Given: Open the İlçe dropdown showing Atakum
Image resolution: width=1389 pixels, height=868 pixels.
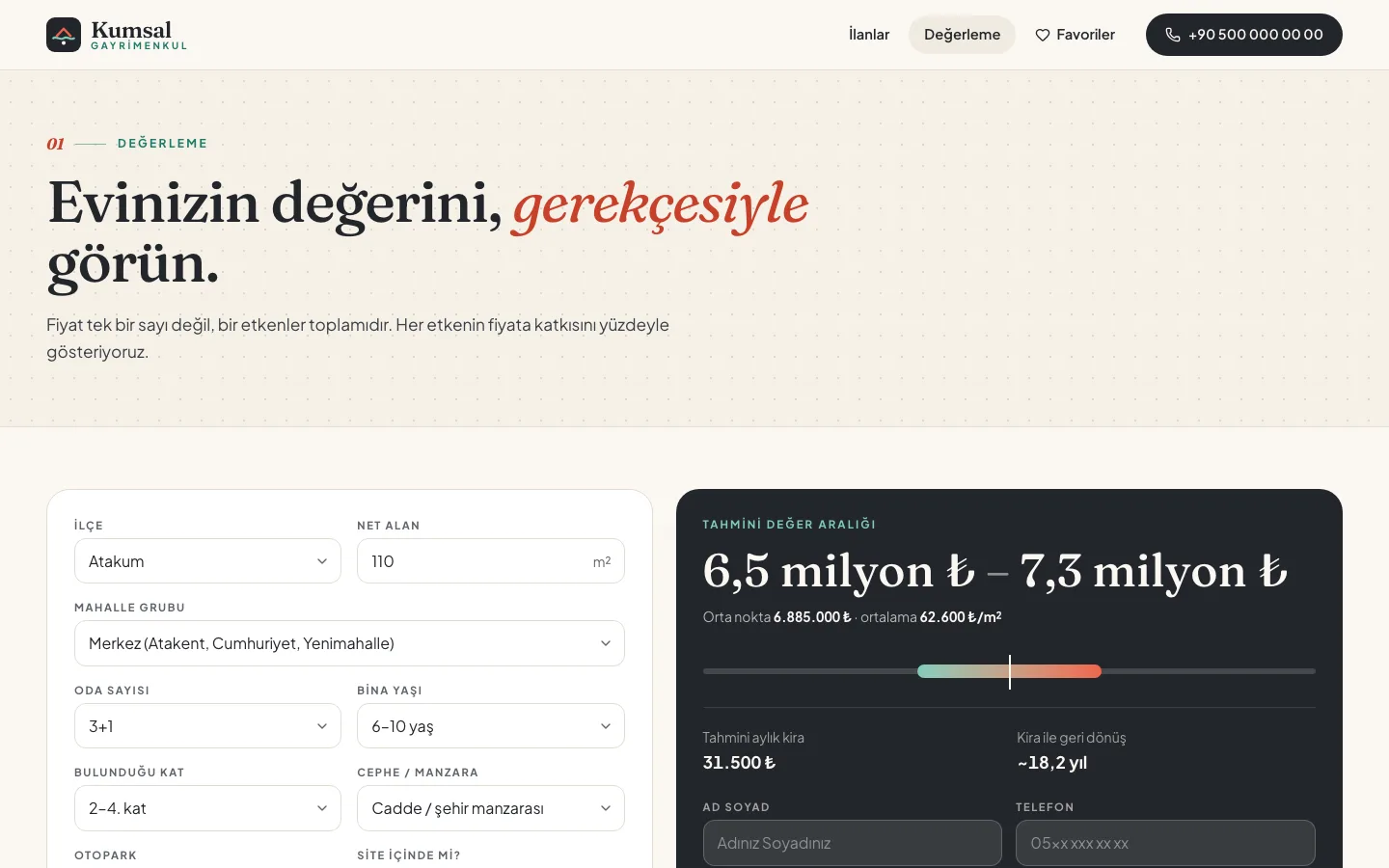Looking at the screenshot, I should point(207,561).
